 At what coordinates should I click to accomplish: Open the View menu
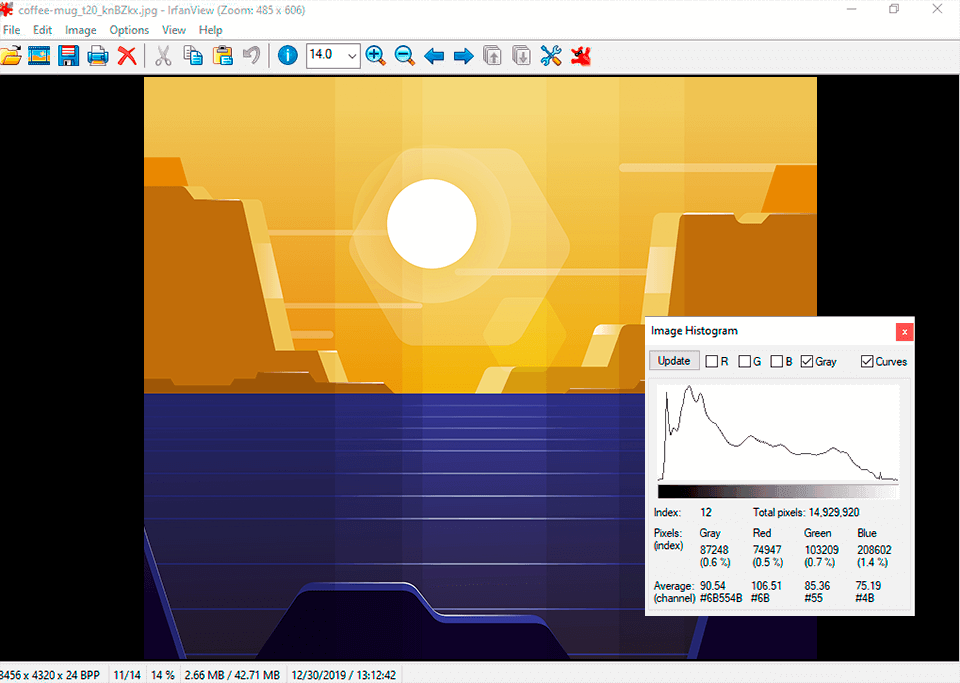coord(174,30)
